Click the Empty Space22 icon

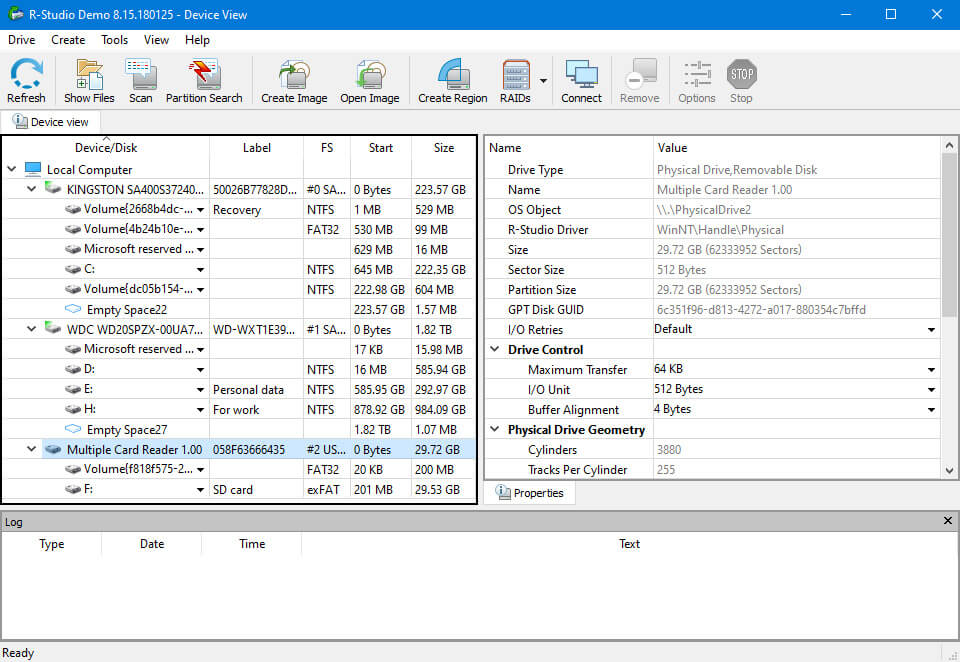click(x=73, y=309)
